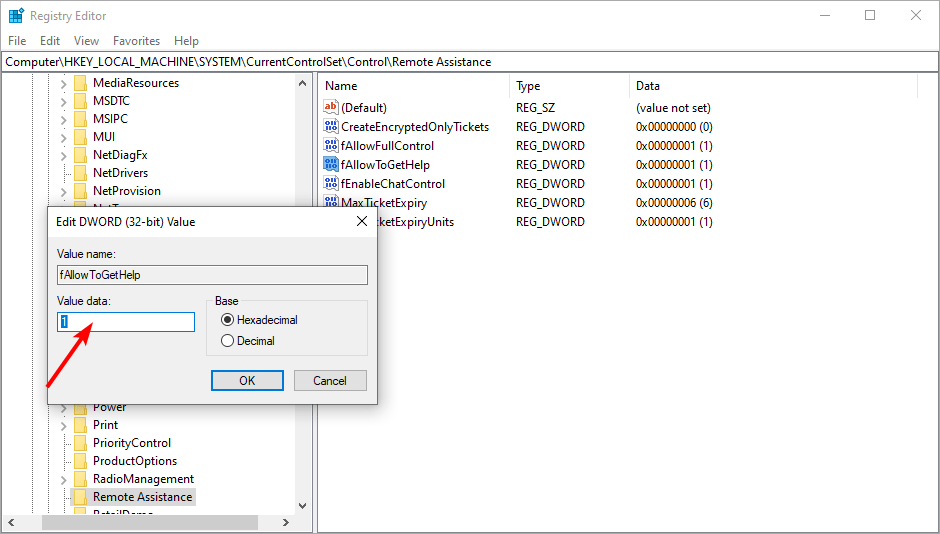940x534 pixels.
Task: Click the tree pane horizontal scrollbar thumb
Action: pyautogui.click(x=150, y=523)
